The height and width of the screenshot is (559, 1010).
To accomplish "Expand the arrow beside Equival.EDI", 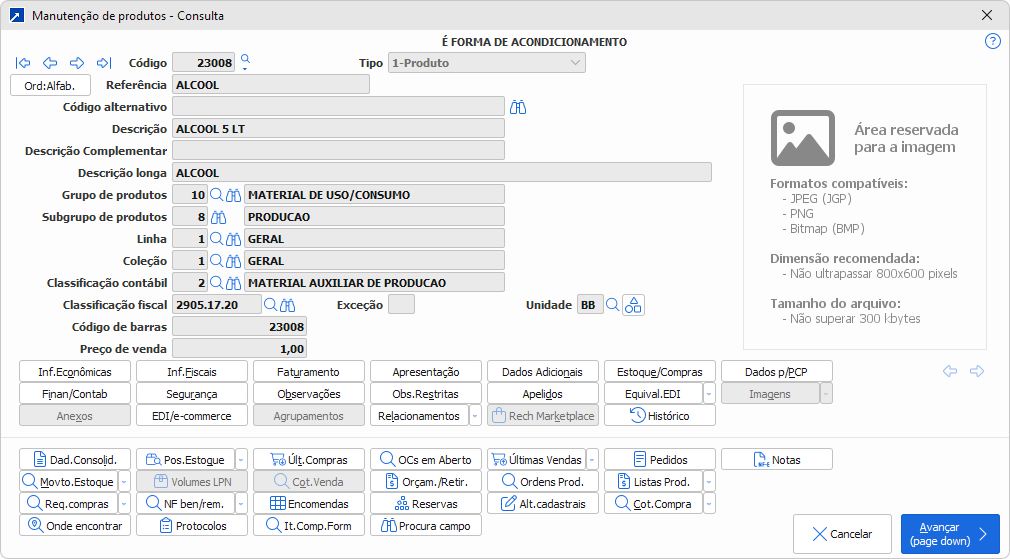I will coord(708,394).
